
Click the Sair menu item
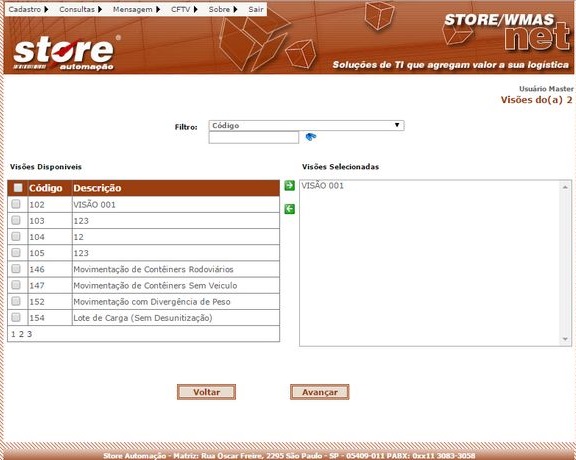pos(256,9)
